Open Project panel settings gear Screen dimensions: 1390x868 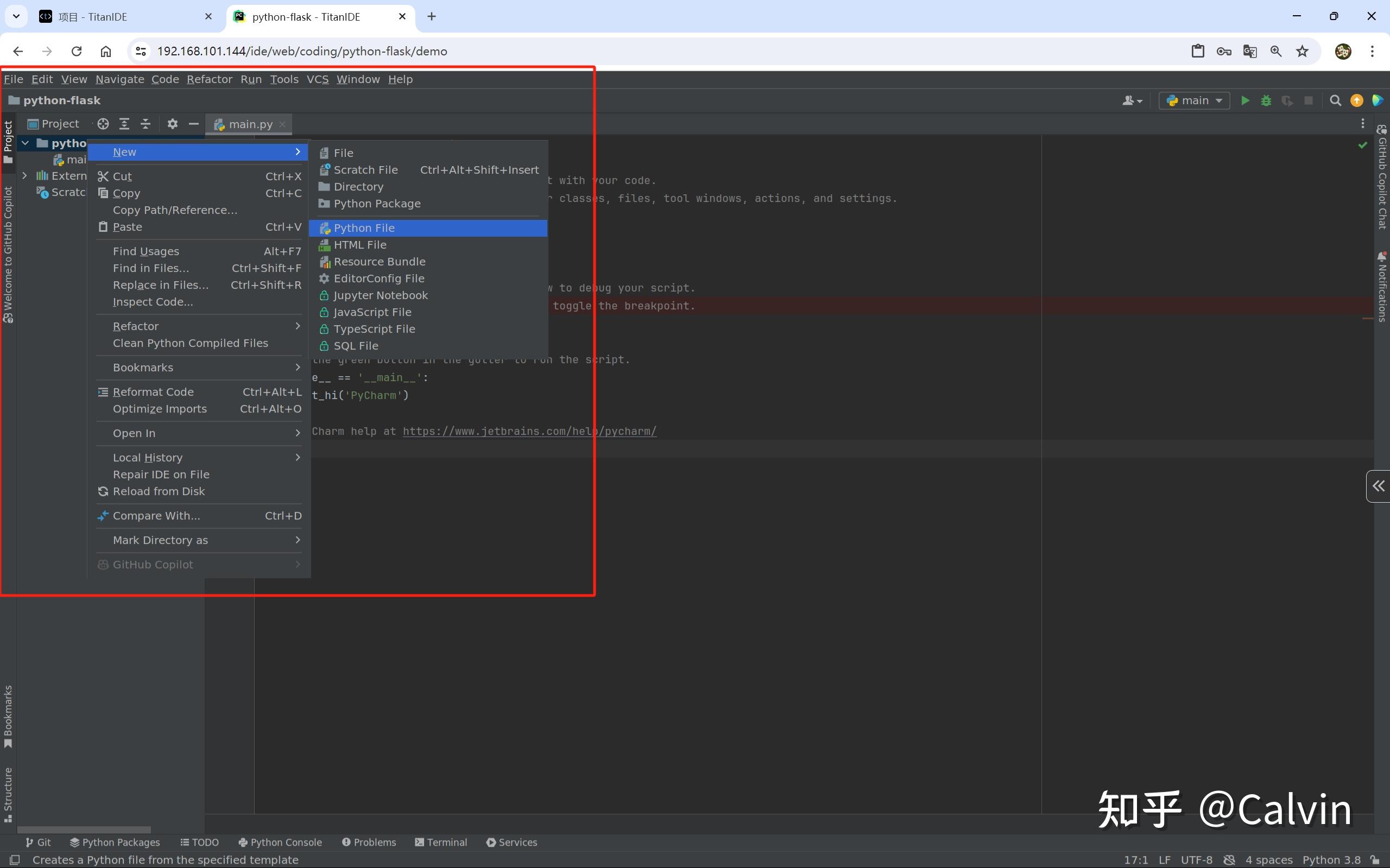172,123
